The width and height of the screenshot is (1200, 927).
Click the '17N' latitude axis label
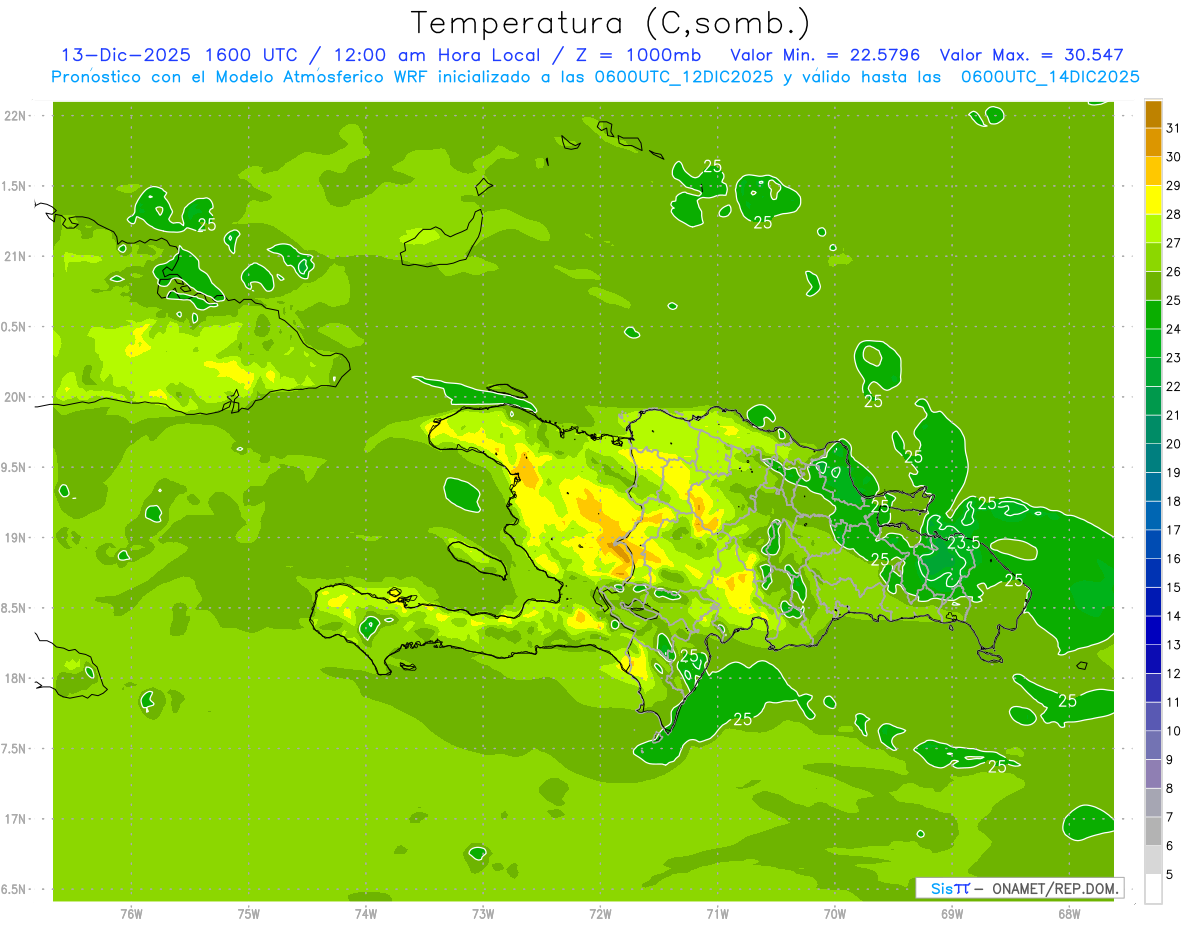[16, 820]
